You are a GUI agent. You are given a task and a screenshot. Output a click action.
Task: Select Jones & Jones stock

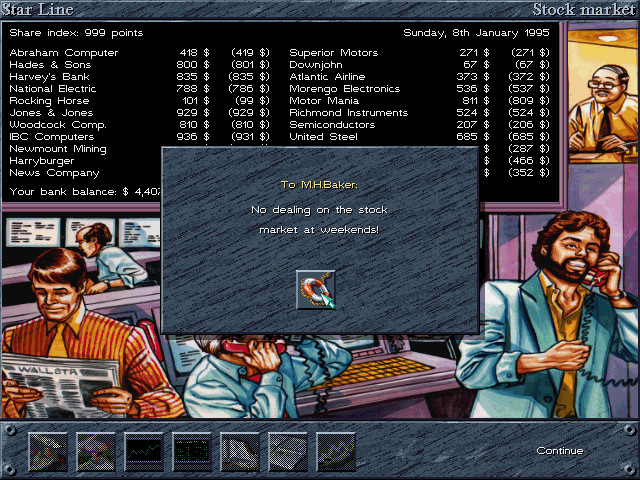pos(139,113)
